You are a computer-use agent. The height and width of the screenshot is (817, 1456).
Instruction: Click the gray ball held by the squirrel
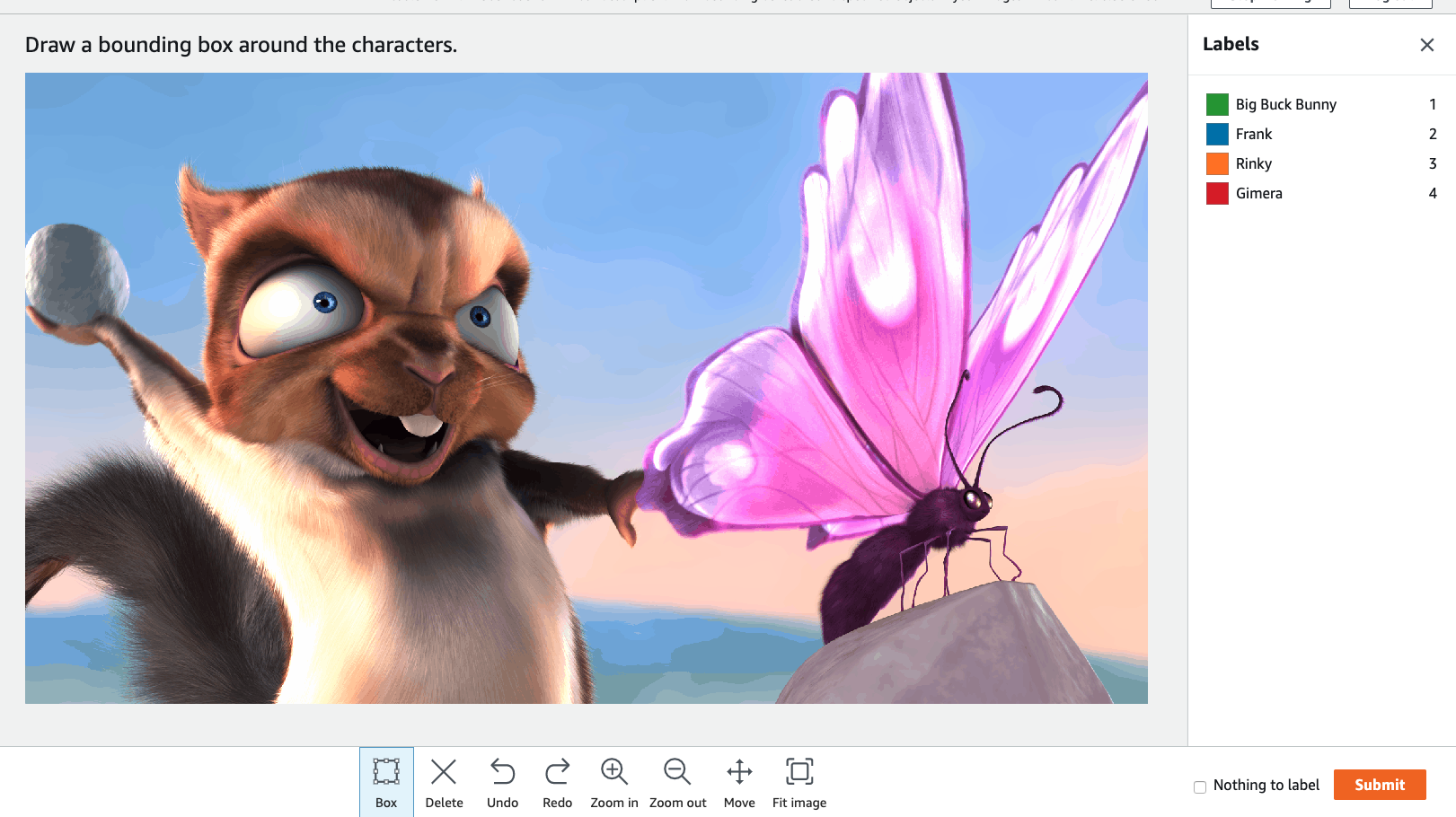76,274
